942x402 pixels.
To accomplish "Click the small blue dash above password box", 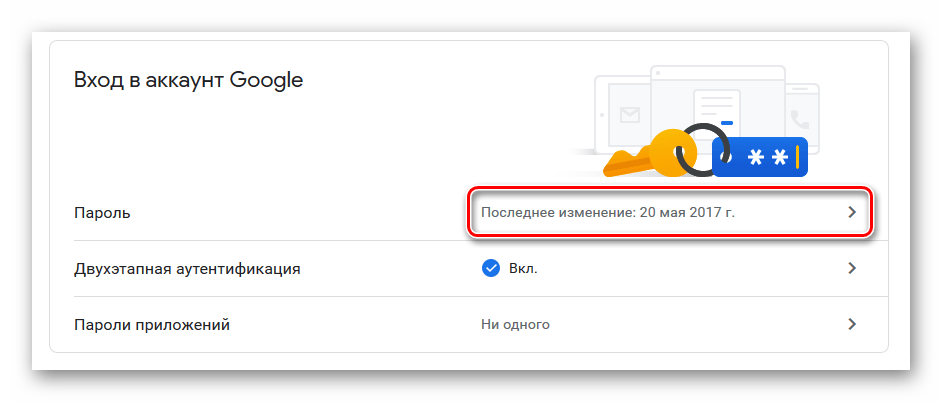I will [x=727, y=123].
